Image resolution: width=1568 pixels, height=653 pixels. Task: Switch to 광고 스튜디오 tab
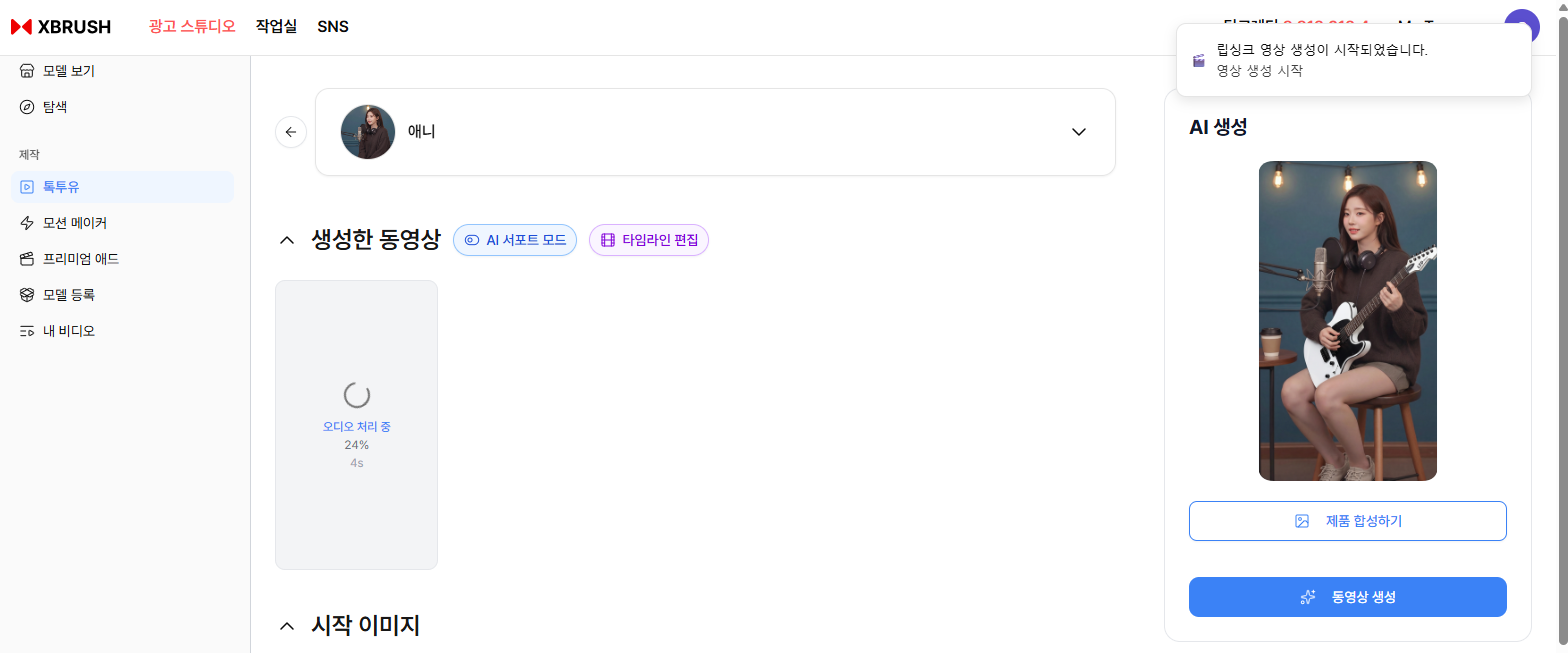click(191, 27)
